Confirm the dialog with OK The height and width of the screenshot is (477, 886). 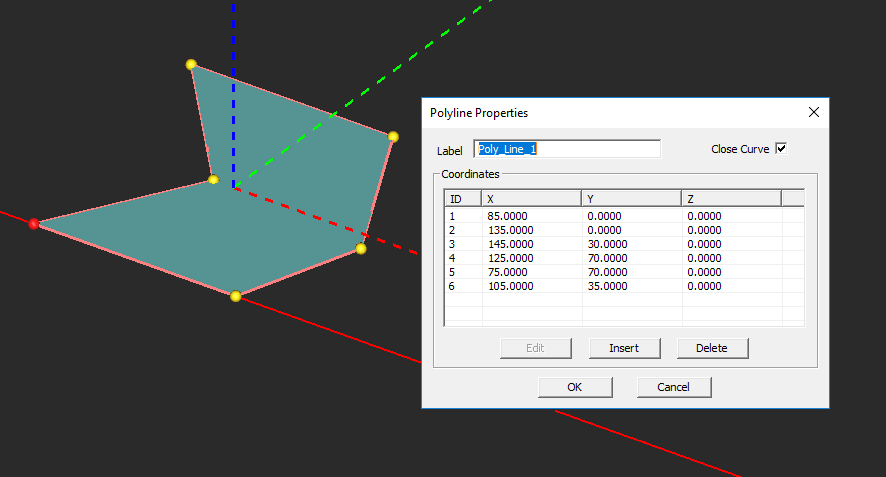click(574, 387)
